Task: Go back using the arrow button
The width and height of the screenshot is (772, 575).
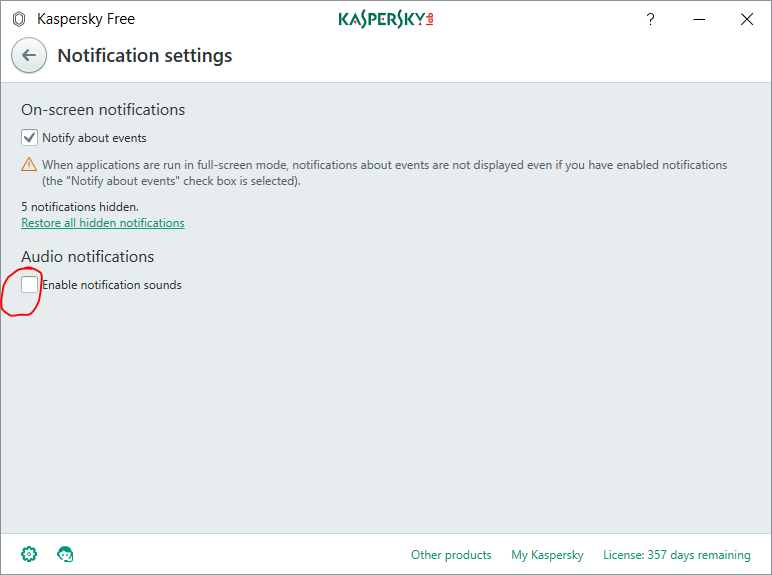Action: [29, 56]
